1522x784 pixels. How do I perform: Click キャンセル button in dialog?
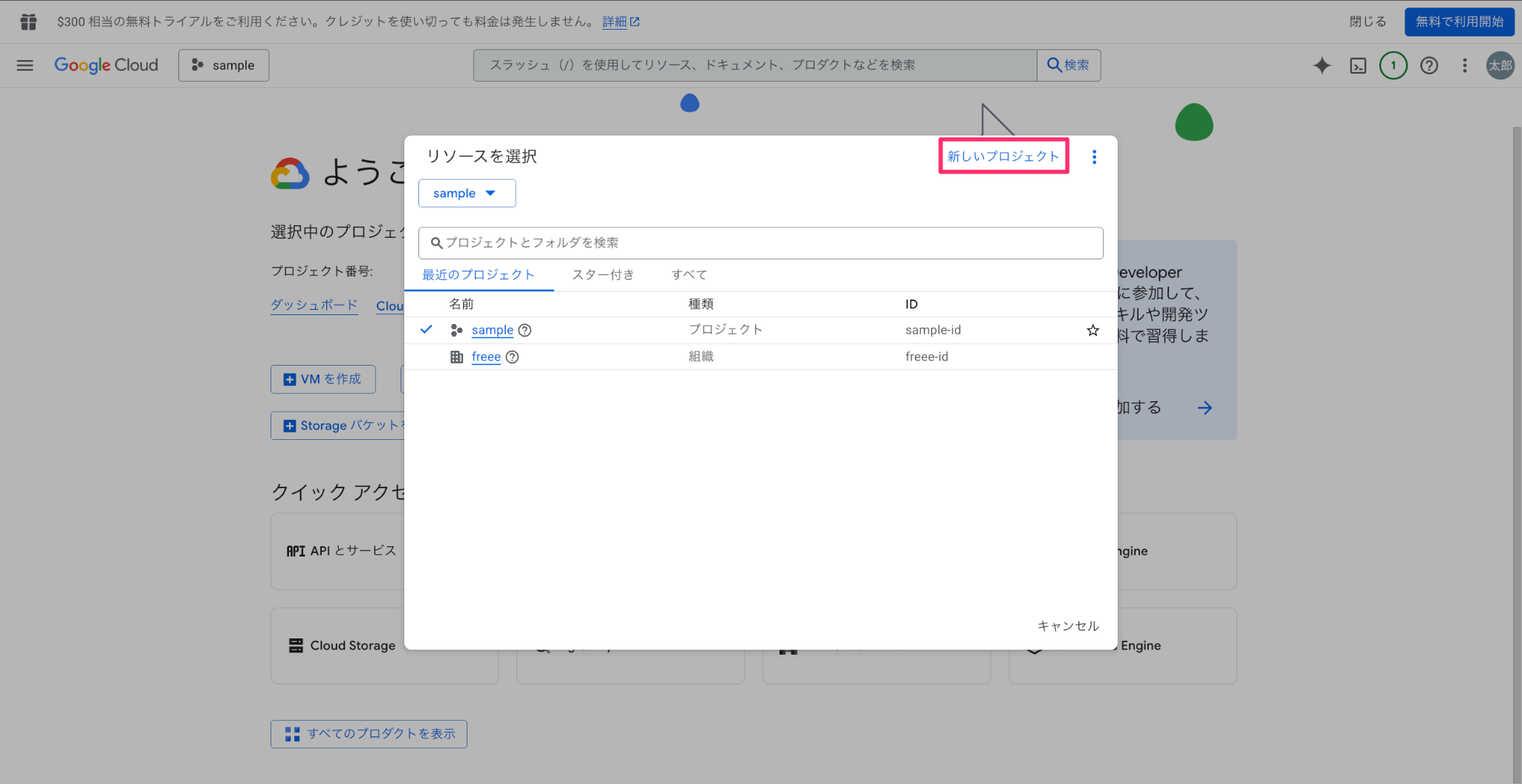pyautogui.click(x=1068, y=626)
